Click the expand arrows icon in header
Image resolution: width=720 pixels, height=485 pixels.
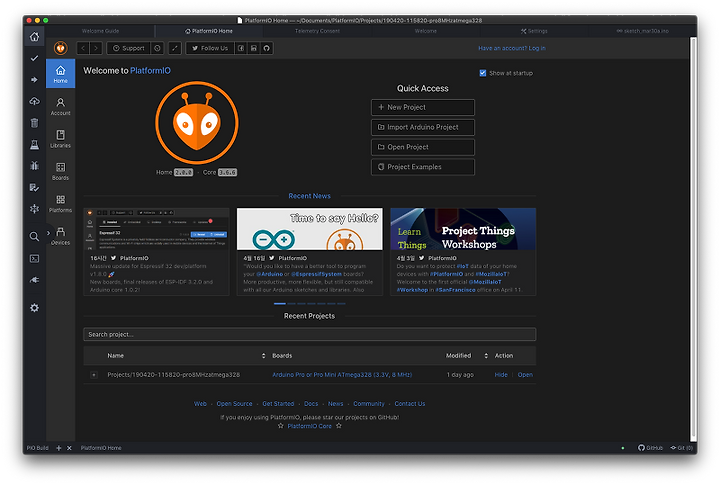pos(175,48)
